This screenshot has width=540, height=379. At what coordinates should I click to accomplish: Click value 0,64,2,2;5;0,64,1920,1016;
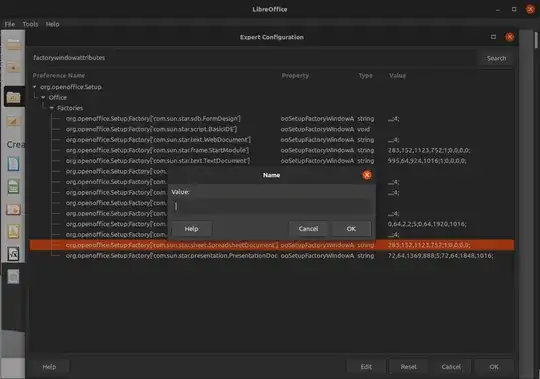pyautogui.click(x=427, y=224)
